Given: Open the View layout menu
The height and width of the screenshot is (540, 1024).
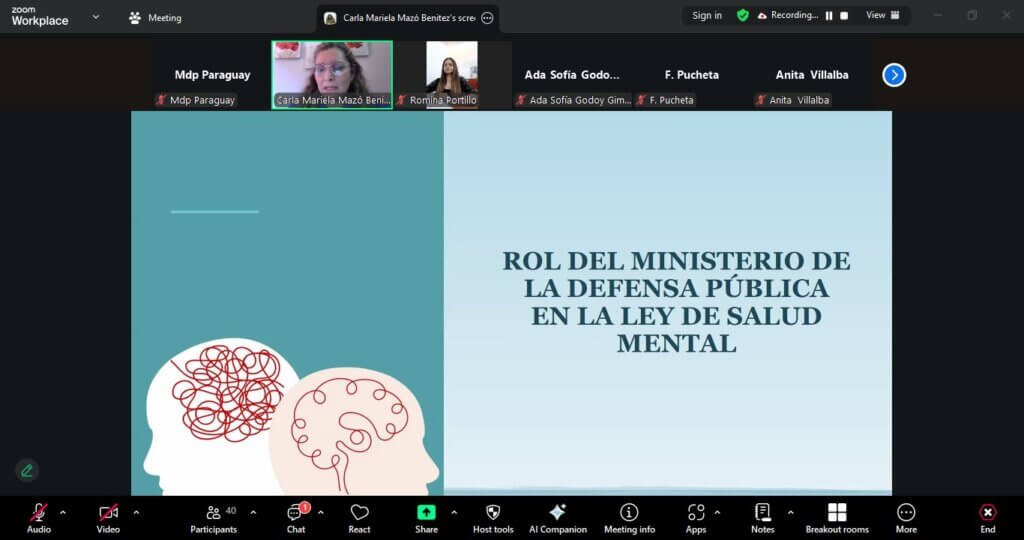Looking at the screenshot, I should click(x=882, y=16).
